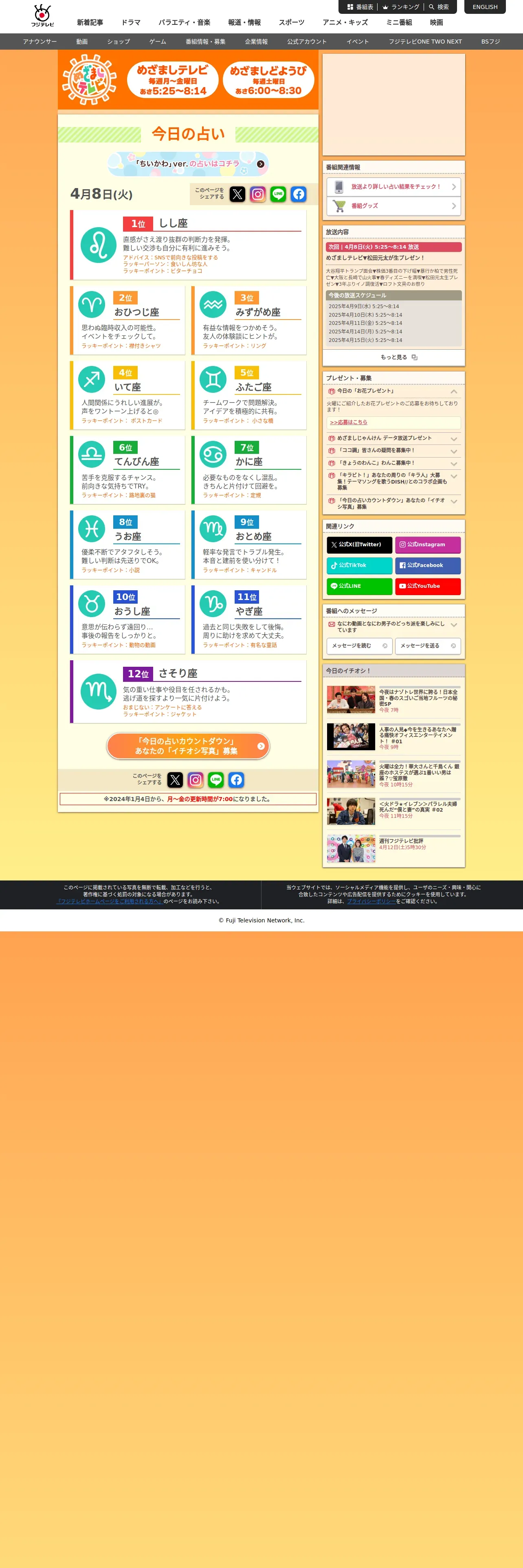Image resolution: width=523 pixels, height=1568 pixels.
Task: Click the Fuji TV logo
Action: [42, 16]
